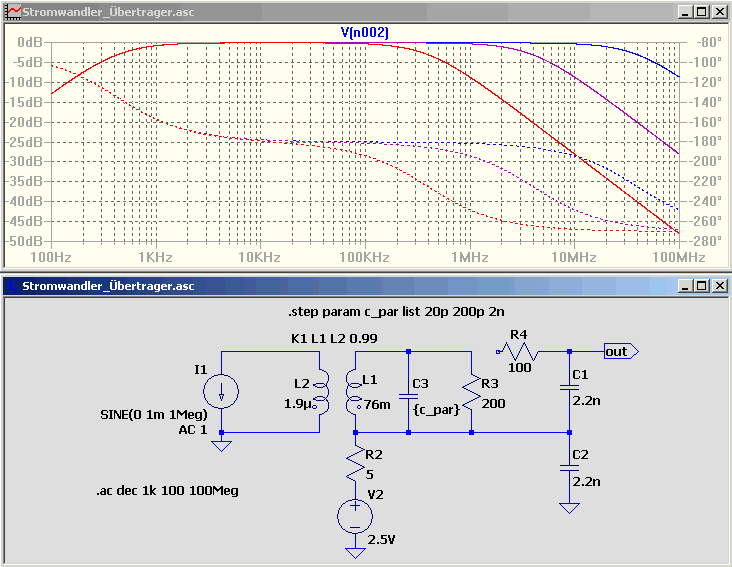Click the -25dB label on magnitude axis
Viewport: 732px width, 567px height.
(23, 142)
